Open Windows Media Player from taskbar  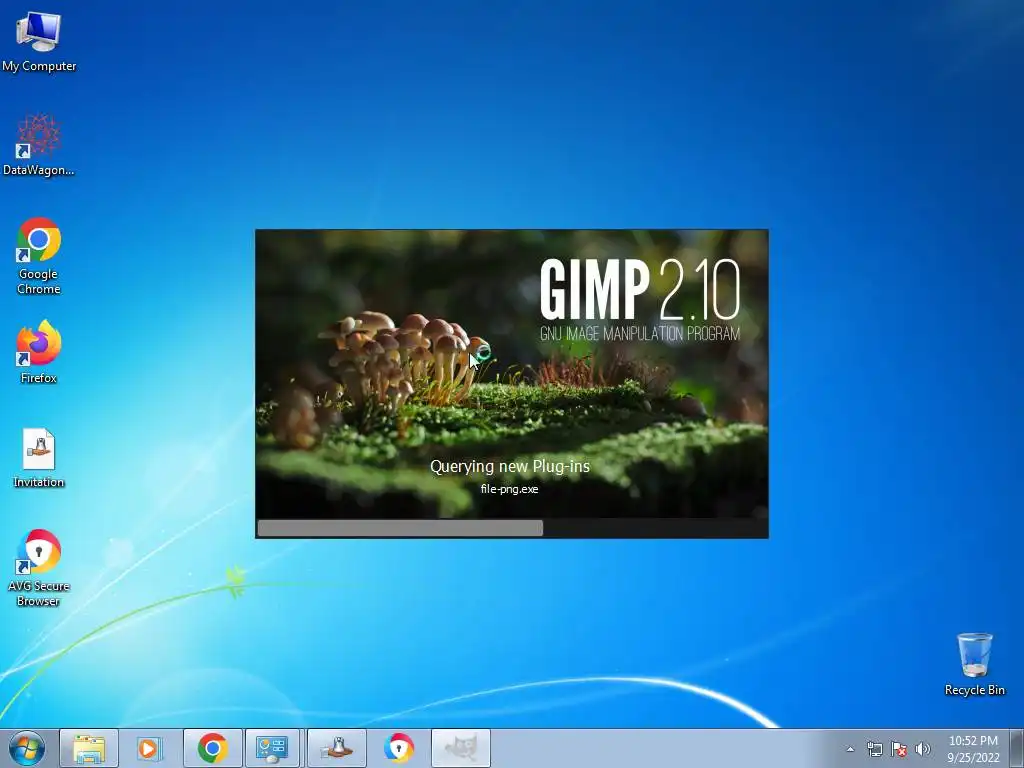pyautogui.click(x=150, y=748)
